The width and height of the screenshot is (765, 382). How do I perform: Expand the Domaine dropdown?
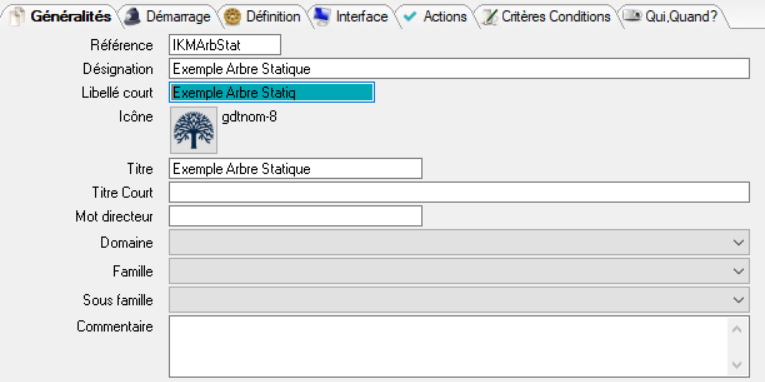739,242
